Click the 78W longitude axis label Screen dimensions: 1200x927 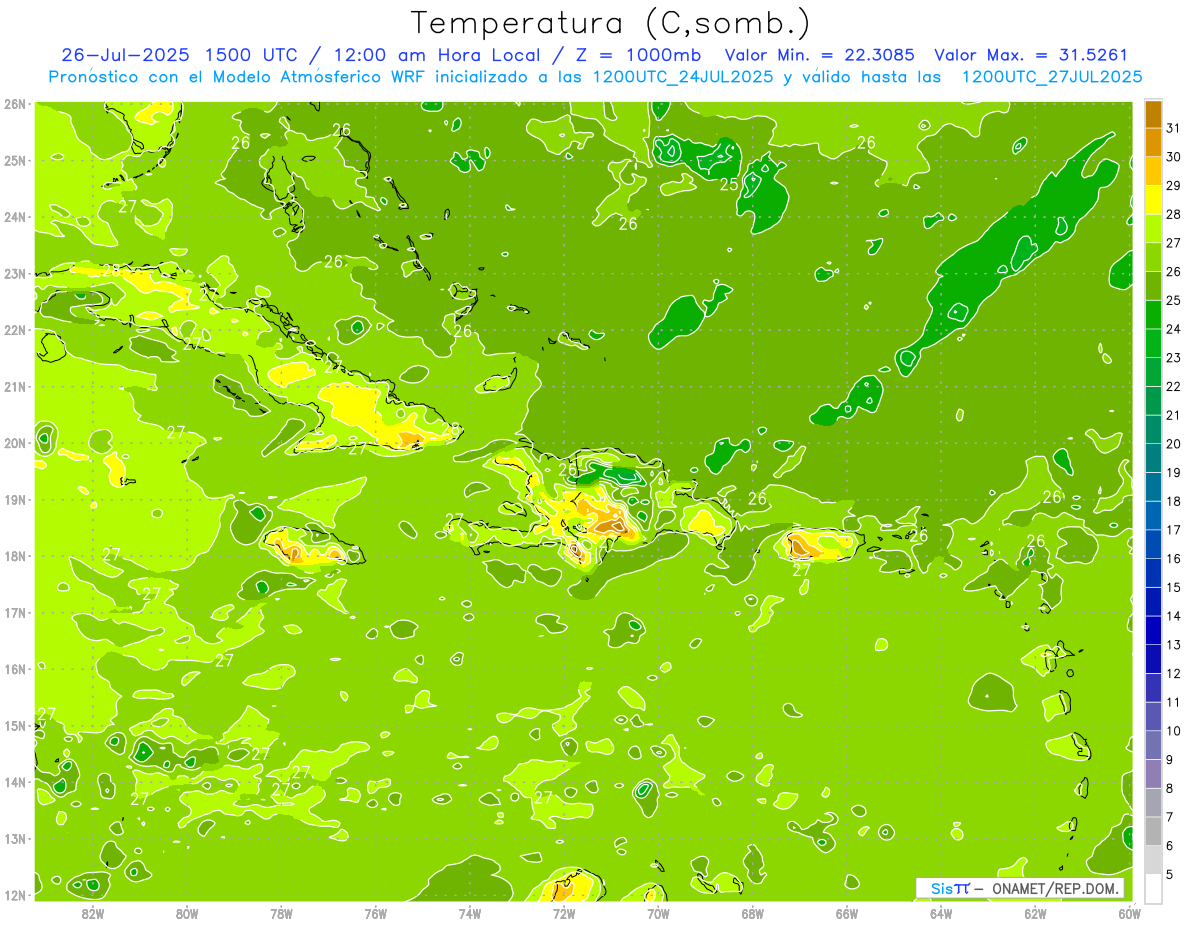tap(281, 913)
